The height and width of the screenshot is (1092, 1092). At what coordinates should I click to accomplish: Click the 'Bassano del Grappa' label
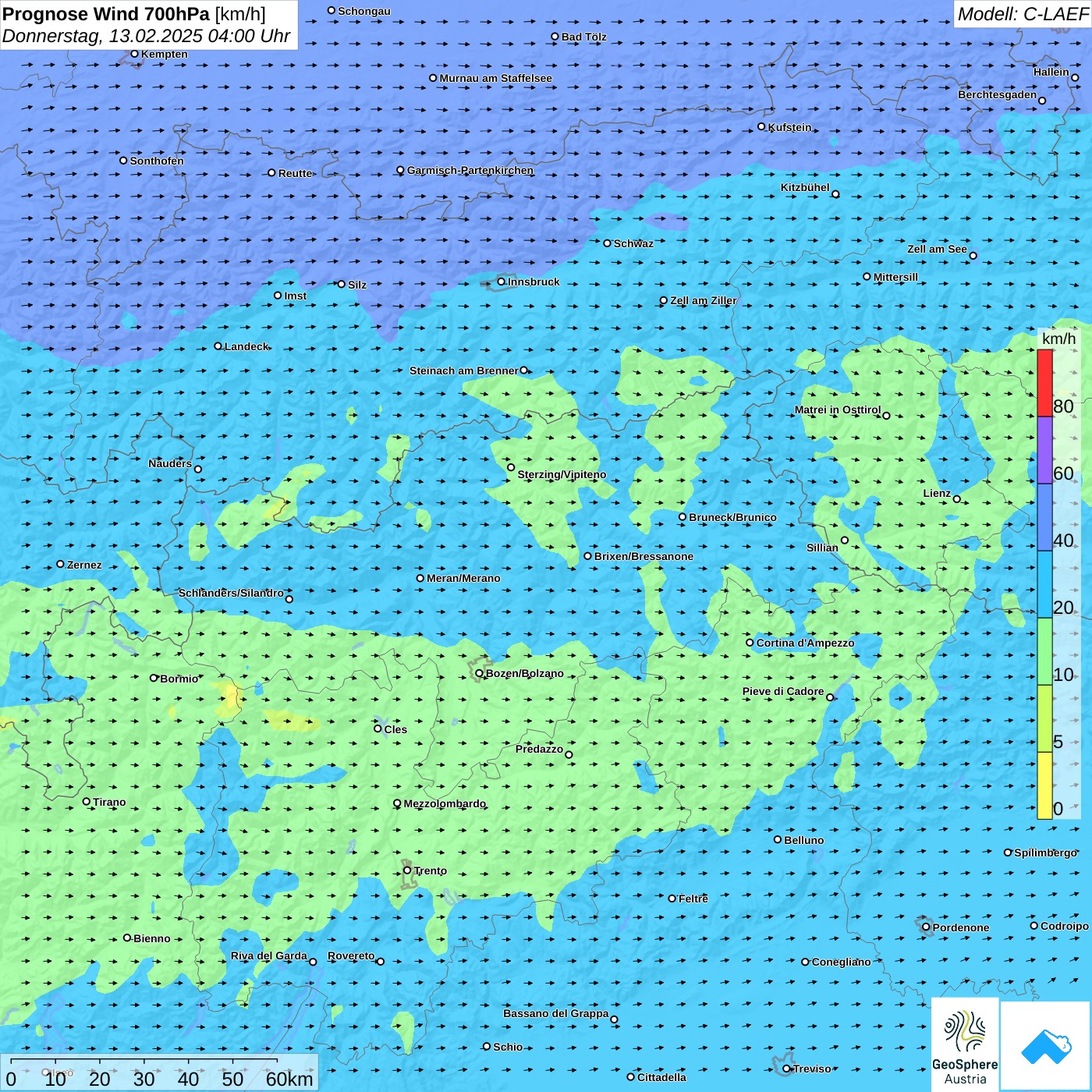click(556, 1013)
